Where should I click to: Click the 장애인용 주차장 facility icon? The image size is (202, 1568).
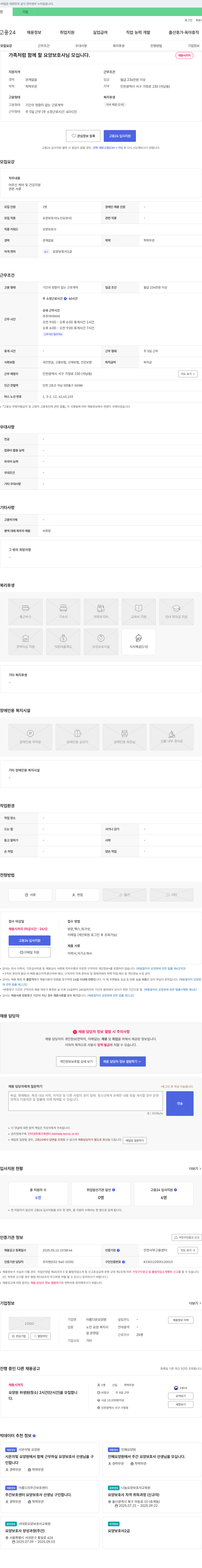point(31,736)
